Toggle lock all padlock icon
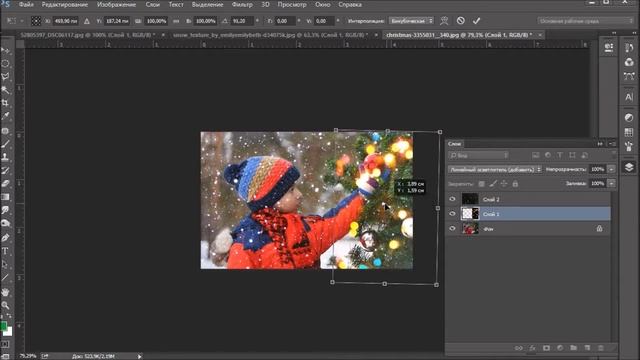This screenshot has width=640, height=360. pos(515,184)
